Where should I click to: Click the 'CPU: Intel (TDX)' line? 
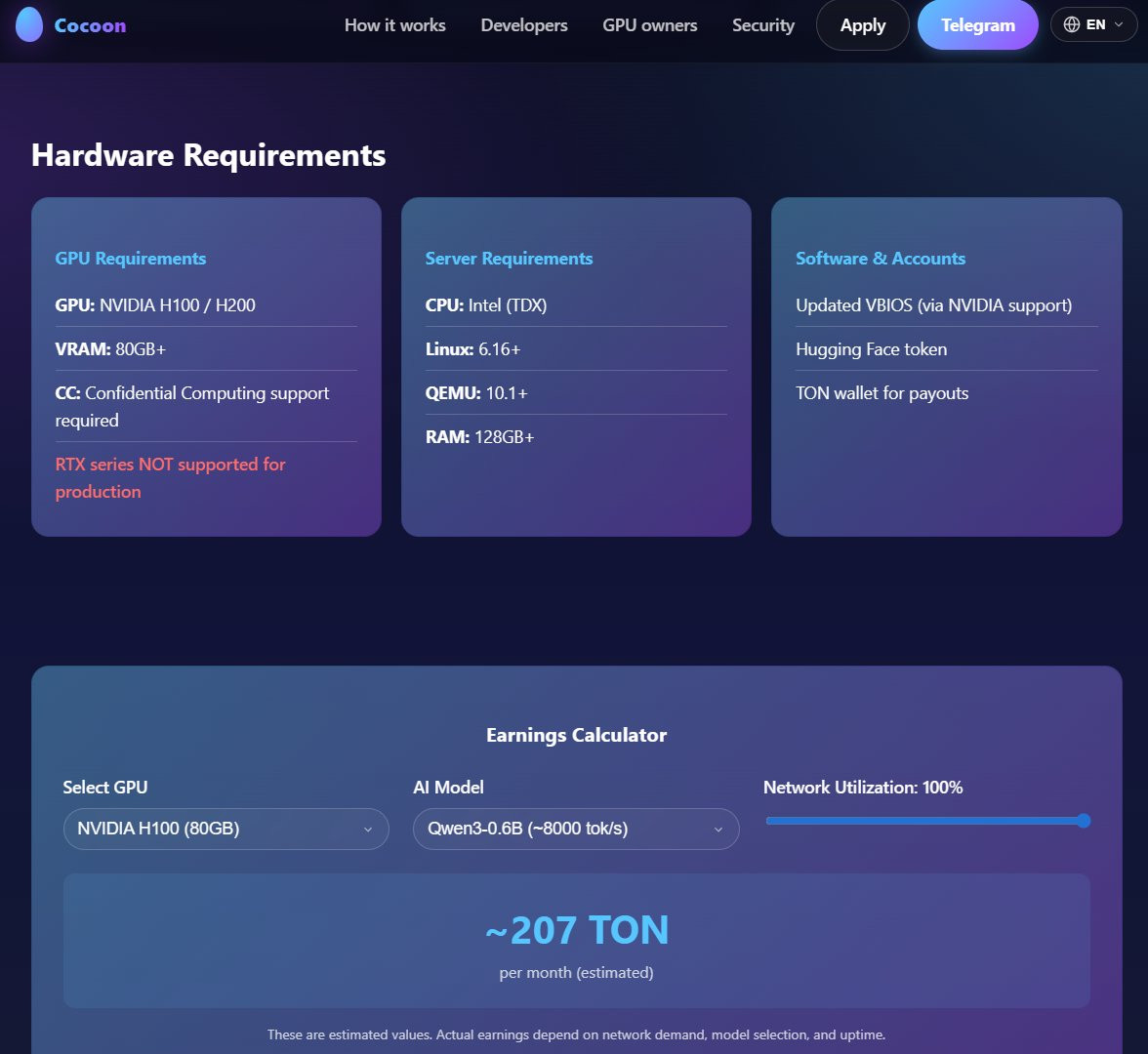(x=486, y=305)
